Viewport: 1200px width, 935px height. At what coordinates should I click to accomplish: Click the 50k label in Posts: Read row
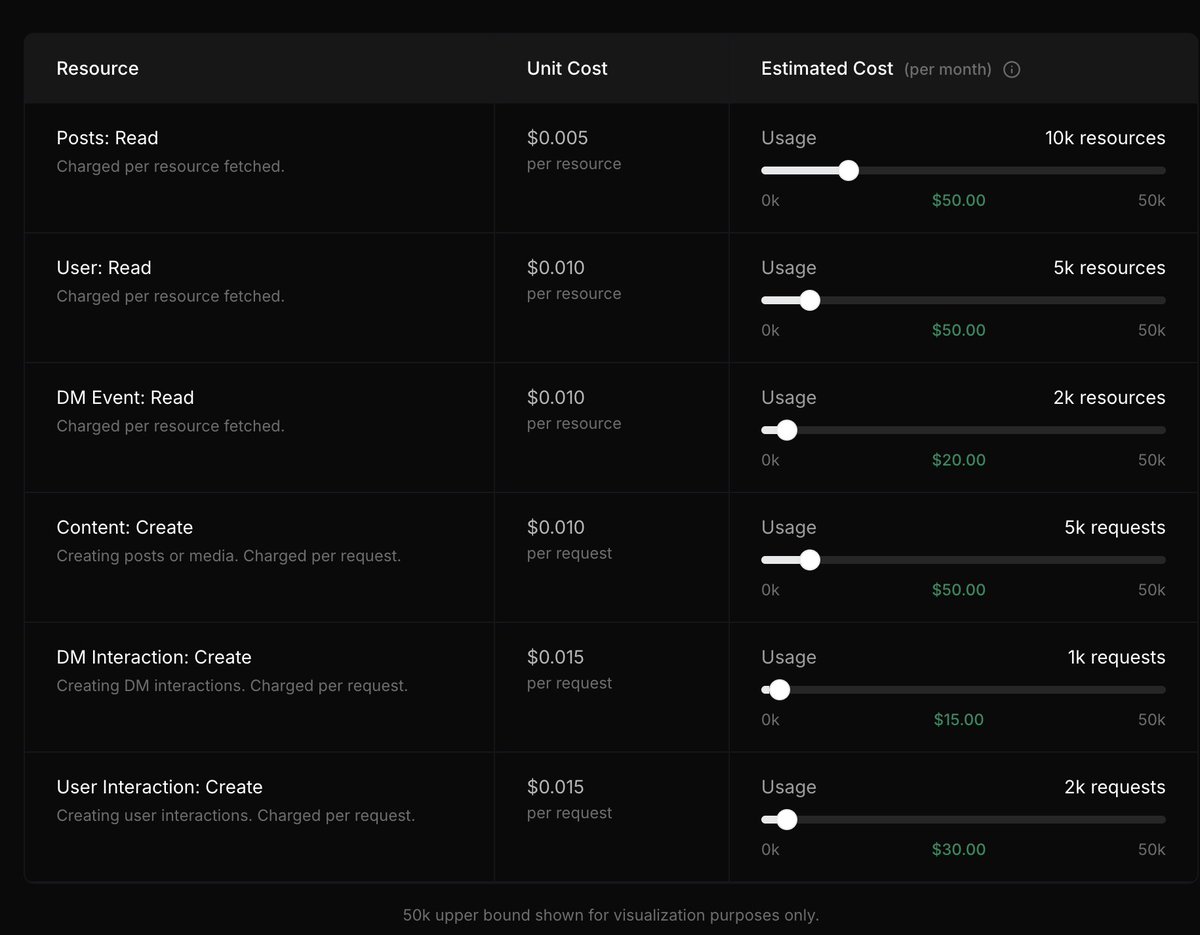[x=1152, y=200]
